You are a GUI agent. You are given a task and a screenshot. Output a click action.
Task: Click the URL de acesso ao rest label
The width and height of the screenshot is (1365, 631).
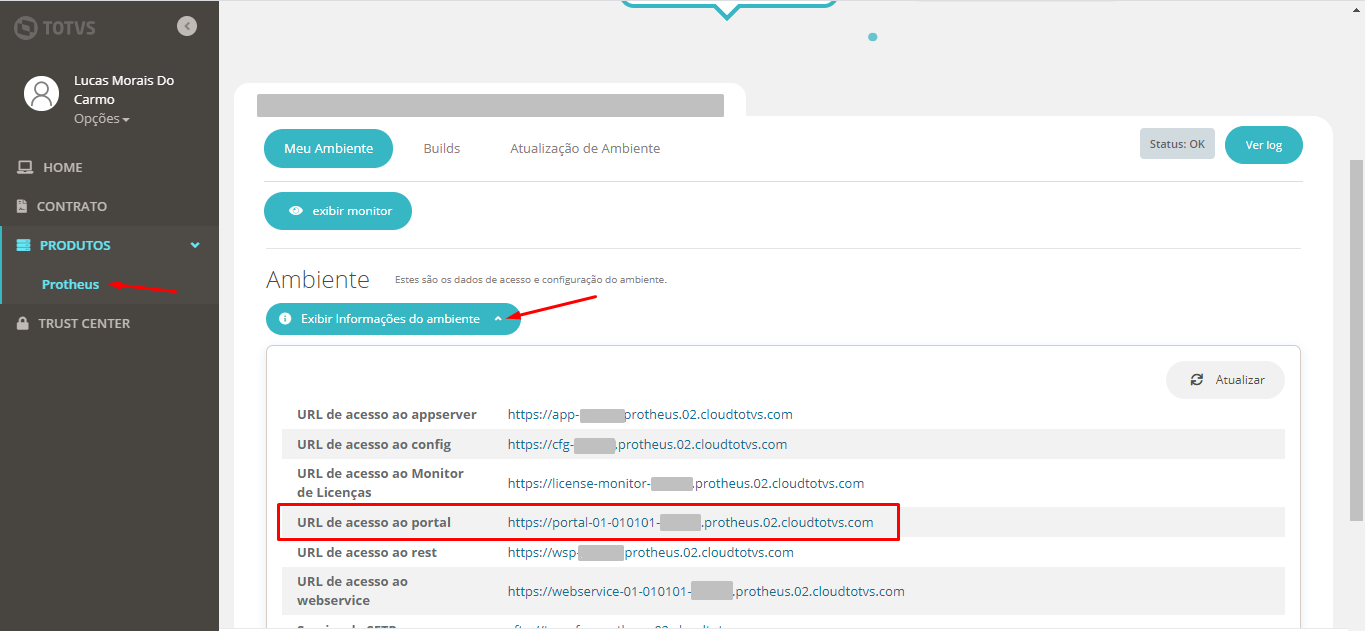click(367, 552)
